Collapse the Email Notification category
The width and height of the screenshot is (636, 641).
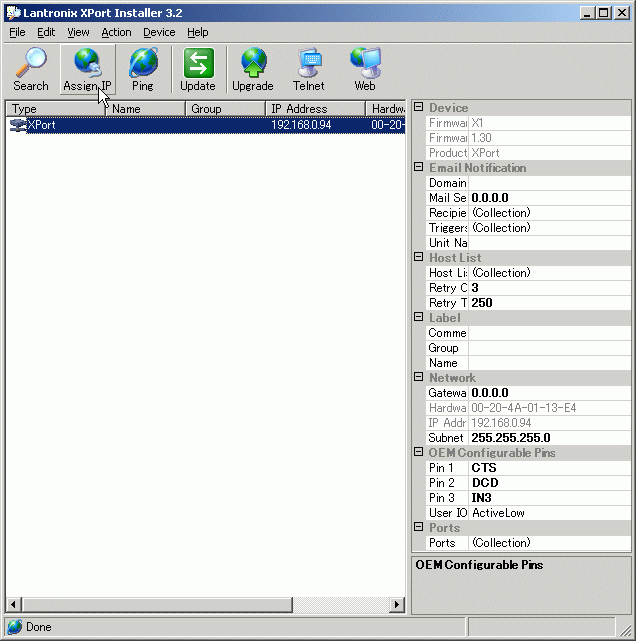(418, 167)
